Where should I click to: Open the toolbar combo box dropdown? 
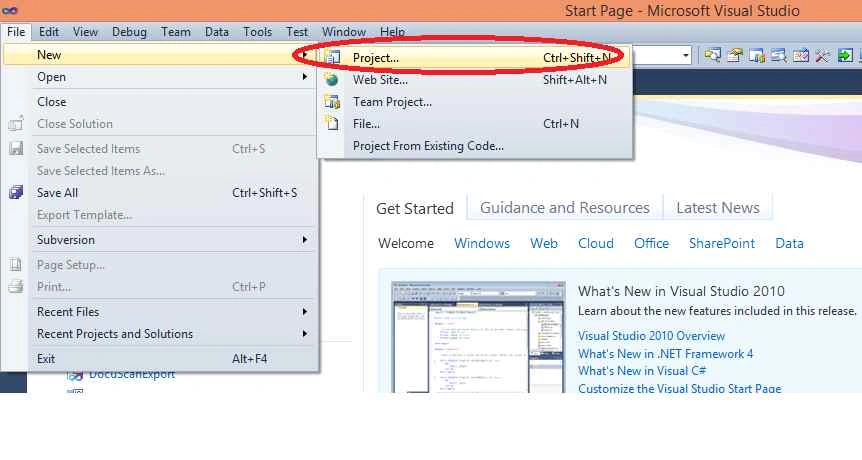pyautogui.click(x=686, y=56)
